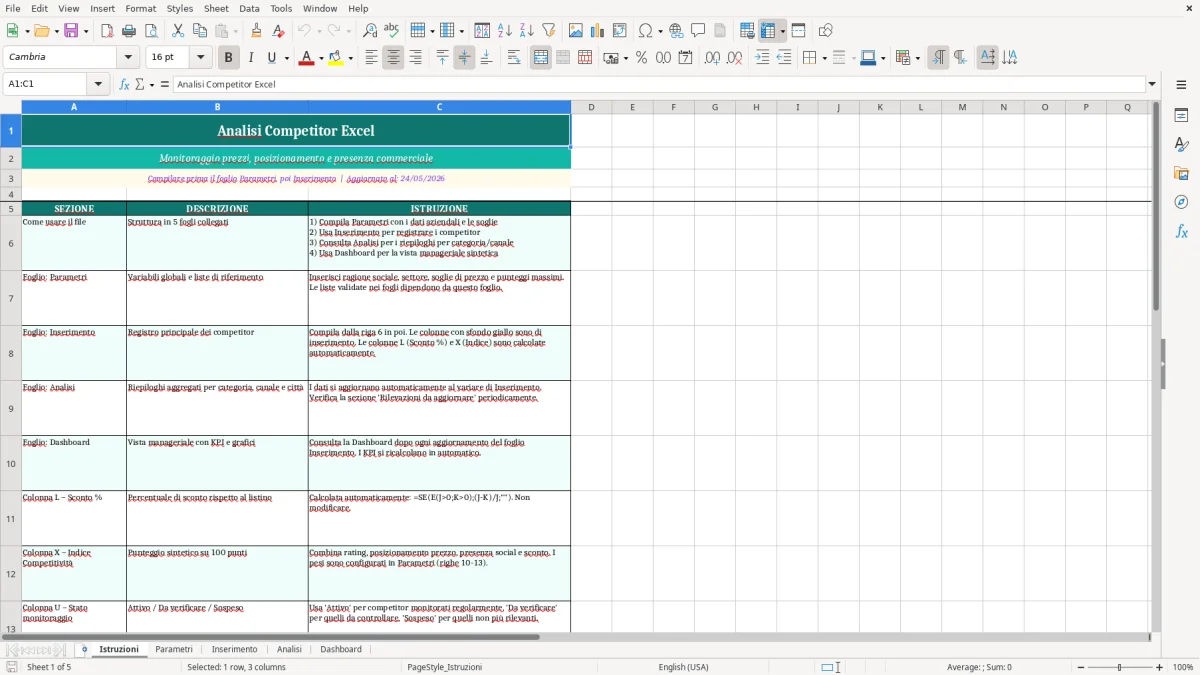Screen dimensions: 1200x675
Task: Expand font color options arrow
Action: [321, 58]
